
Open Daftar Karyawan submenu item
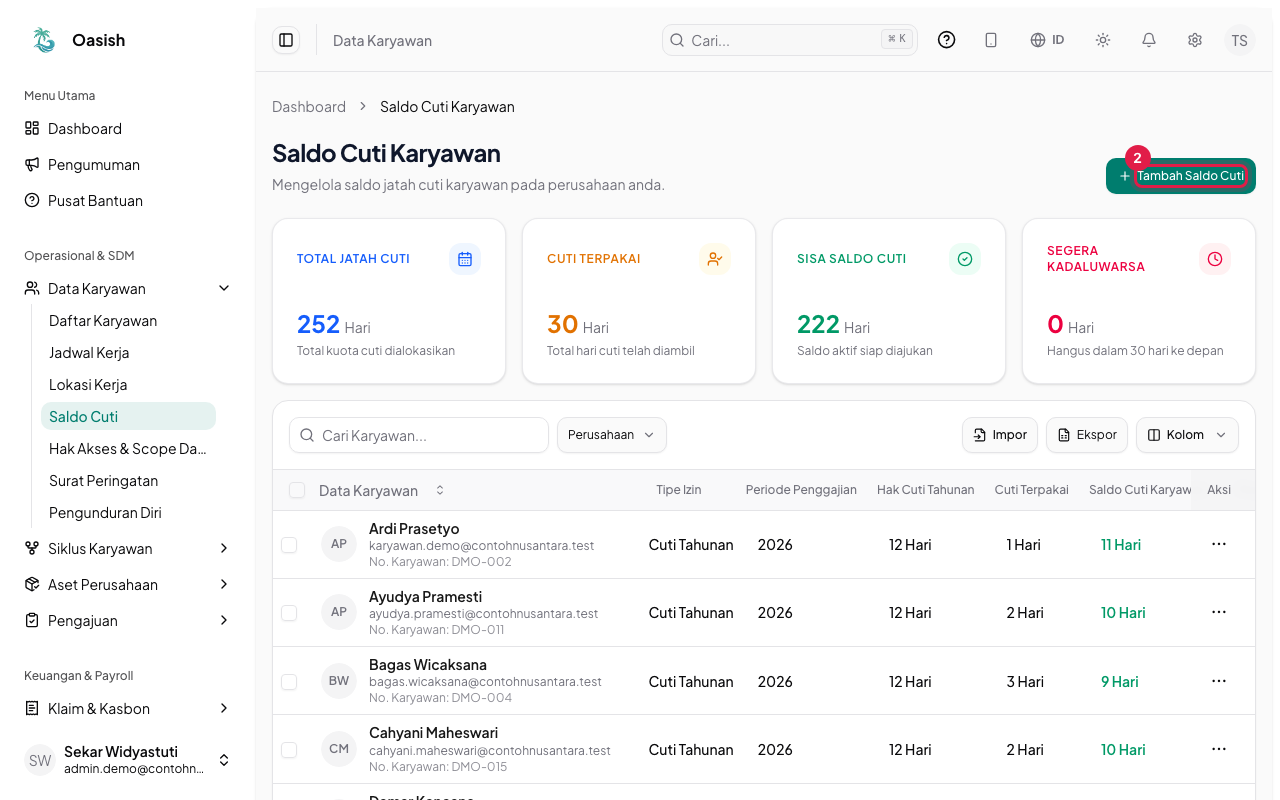point(128,320)
